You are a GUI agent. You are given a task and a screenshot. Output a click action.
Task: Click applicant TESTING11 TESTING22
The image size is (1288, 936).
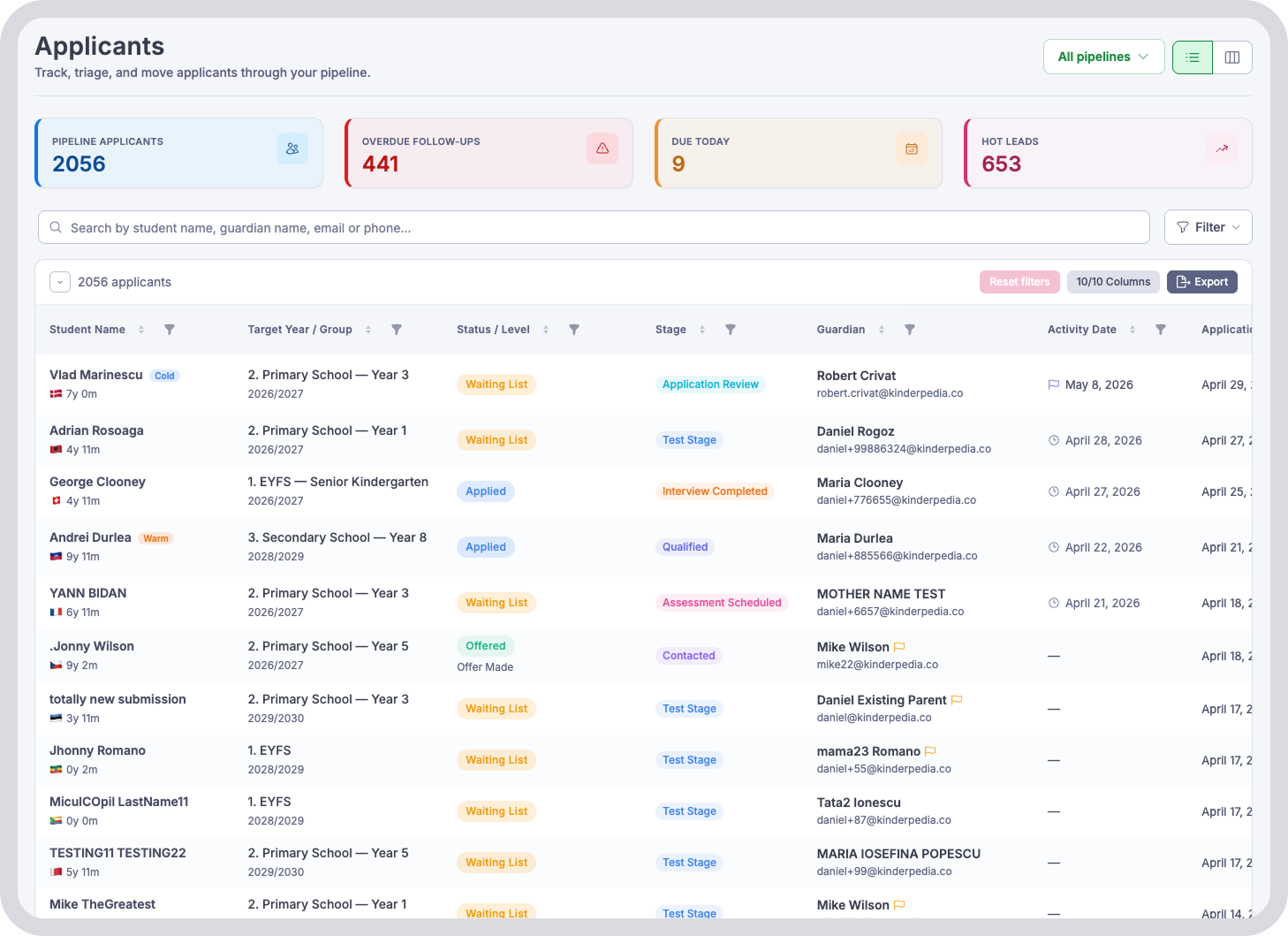(117, 853)
